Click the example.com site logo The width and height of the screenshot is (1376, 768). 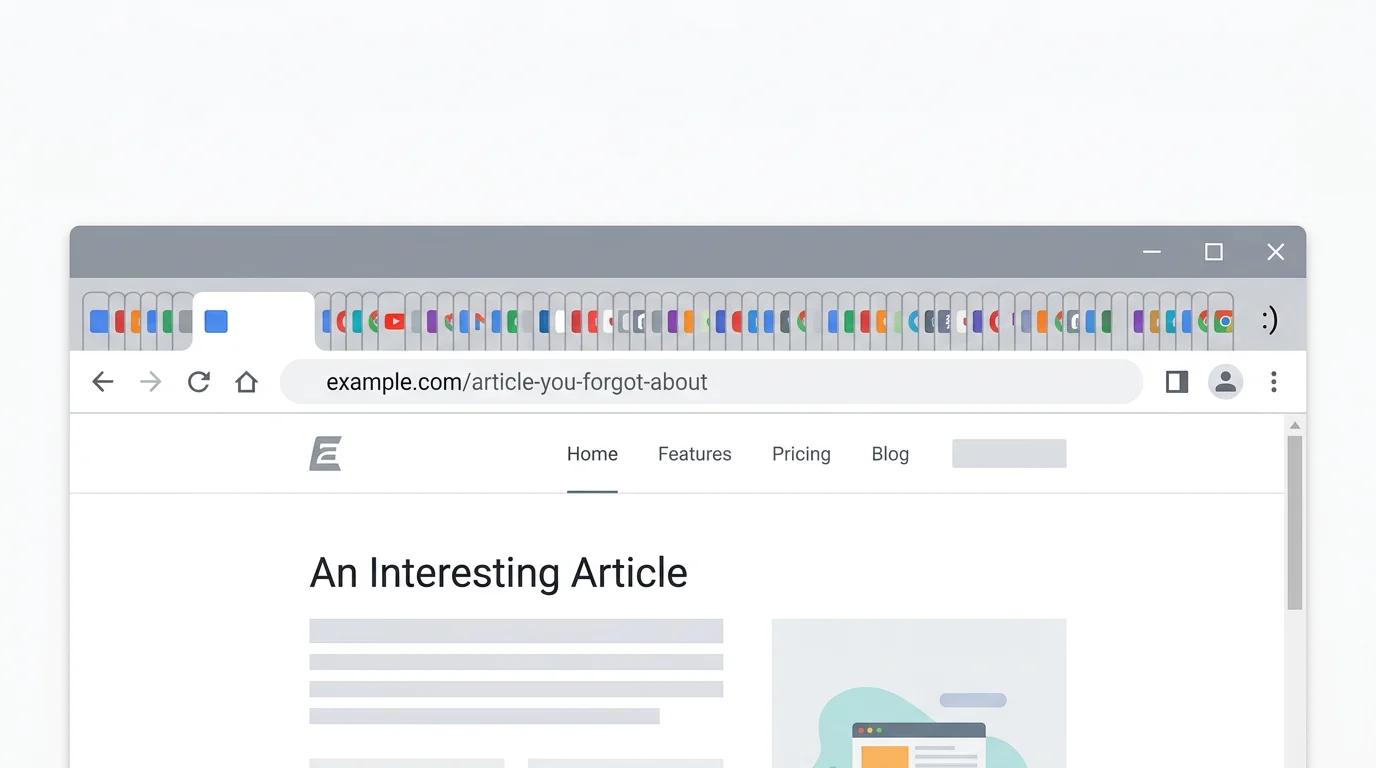point(324,453)
